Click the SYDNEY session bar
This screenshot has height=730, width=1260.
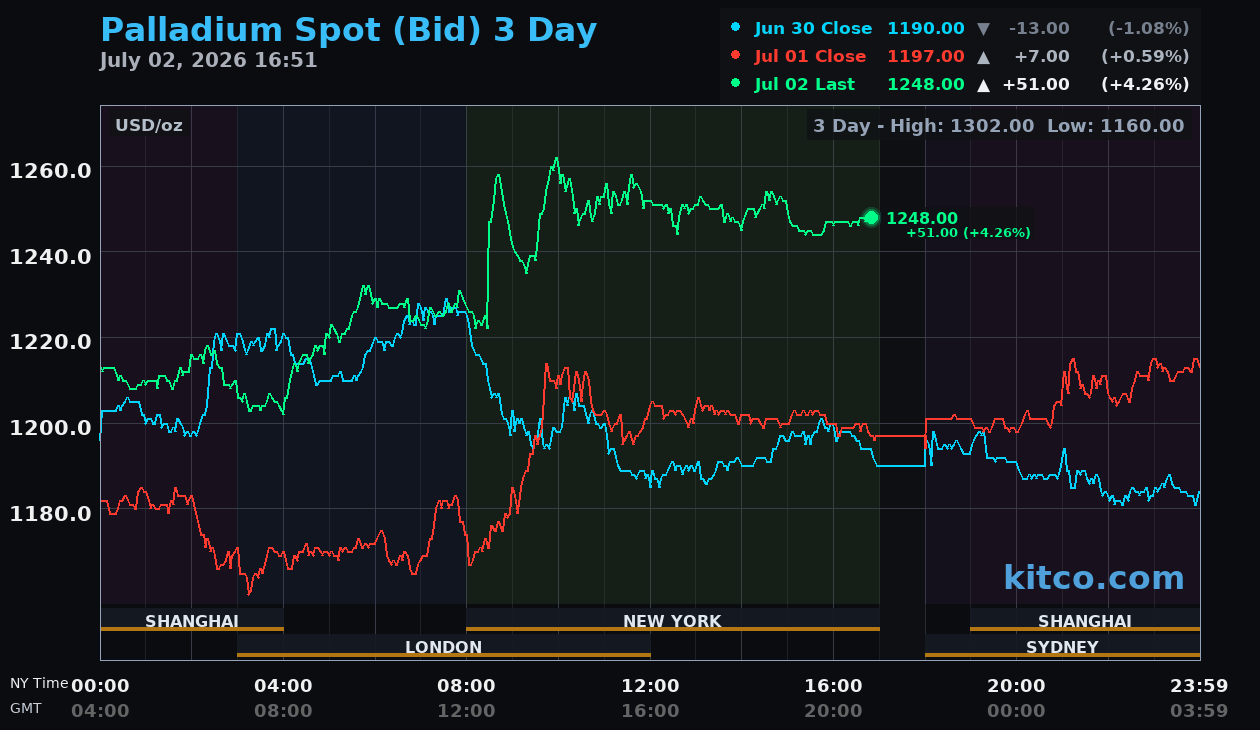1062,647
